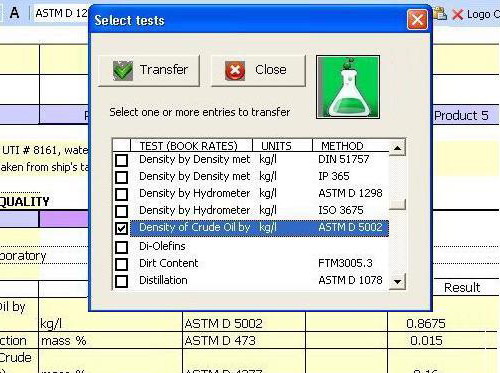Check the ISO 3675 Hydrometer test
This screenshot has width=500, height=373.
[x=121, y=211]
